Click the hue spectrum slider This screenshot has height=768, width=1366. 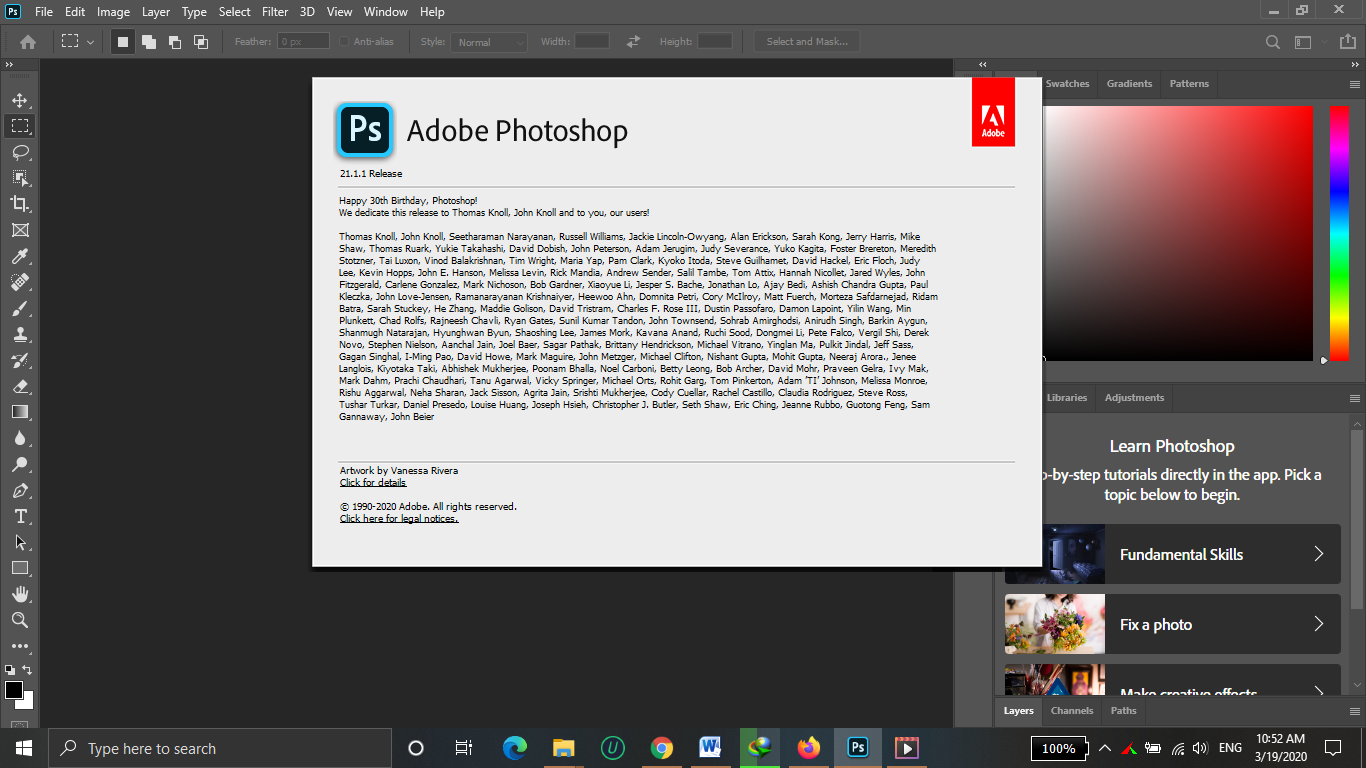tap(1339, 232)
